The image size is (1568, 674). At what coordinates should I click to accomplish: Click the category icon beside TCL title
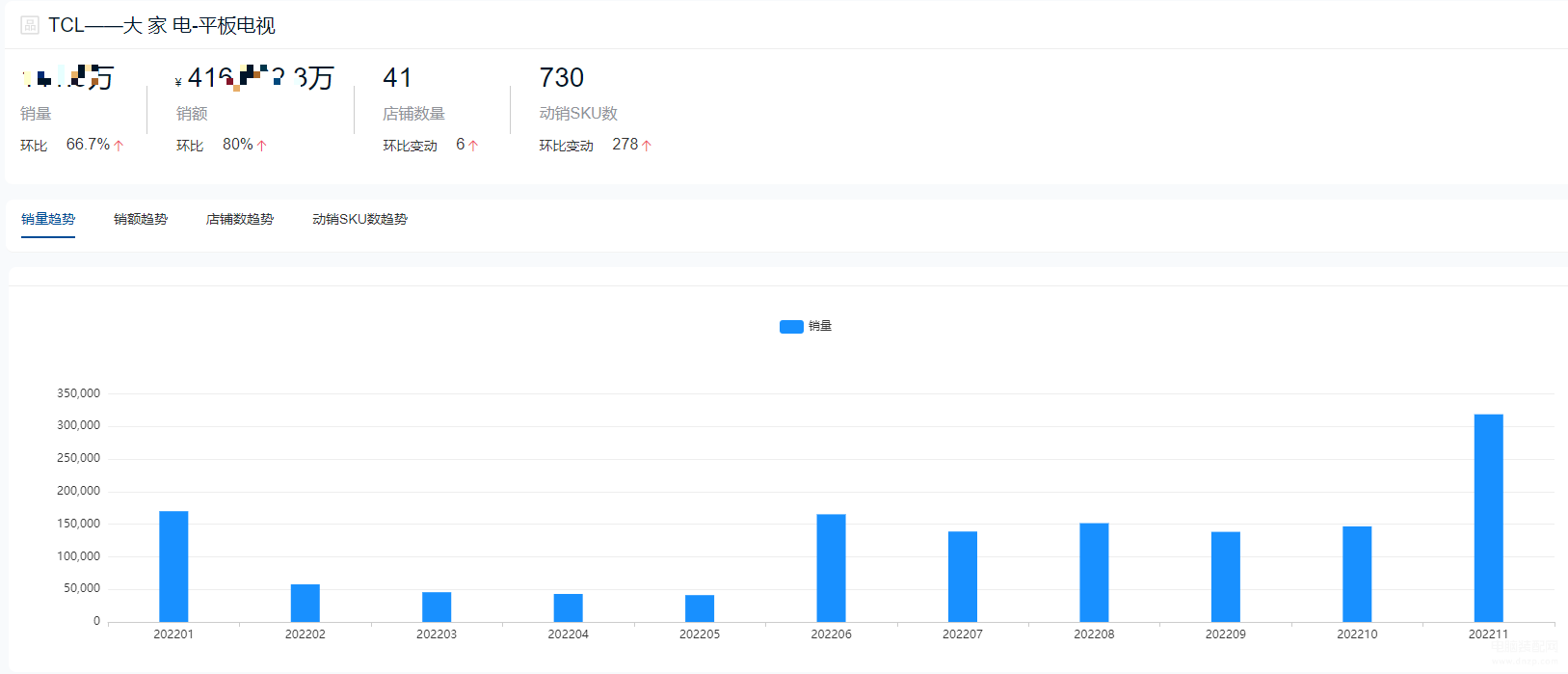[x=30, y=25]
